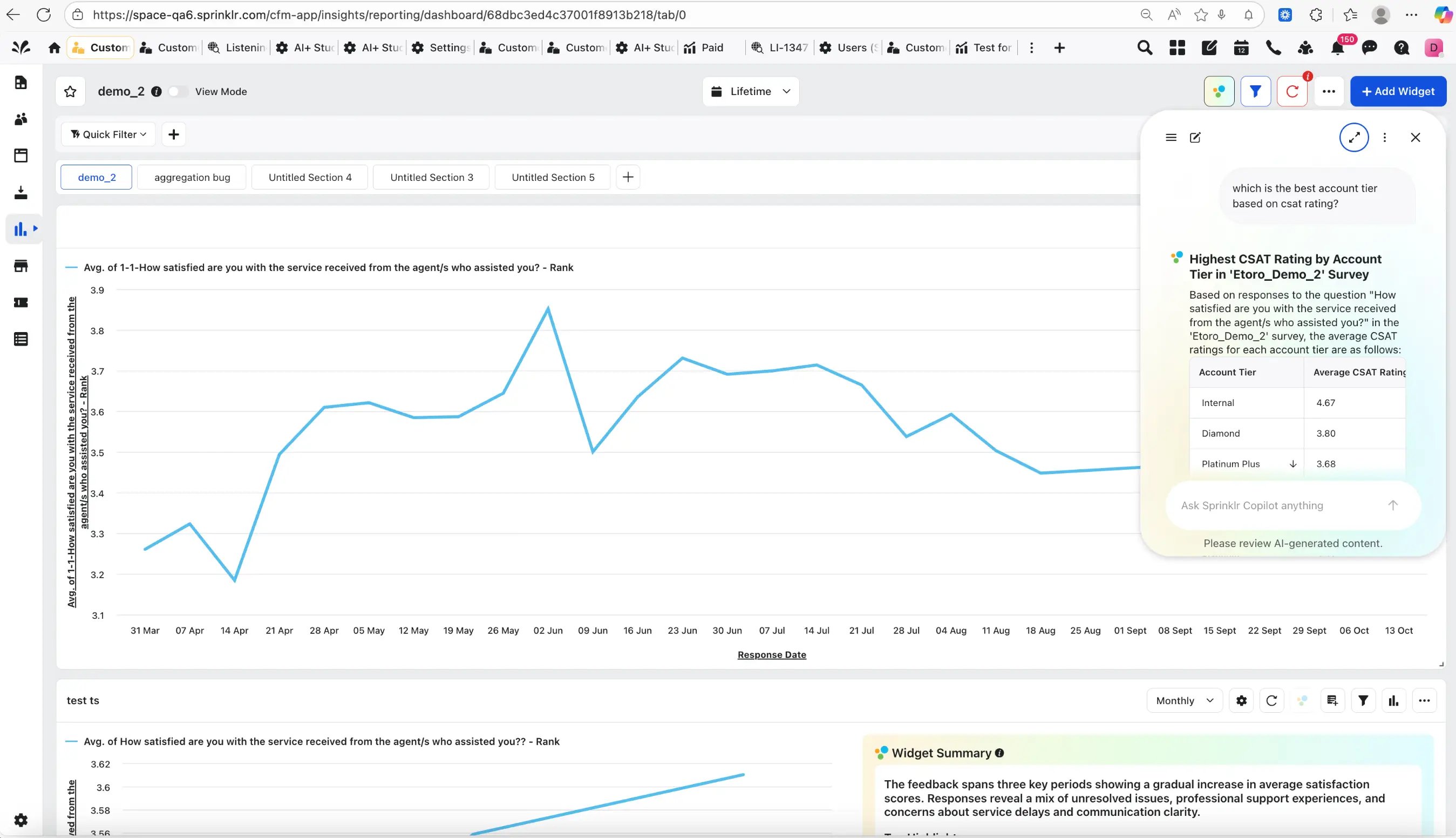This screenshot has width=1456, height=838.
Task: Open the calendar icon in top bar
Action: click(1241, 48)
